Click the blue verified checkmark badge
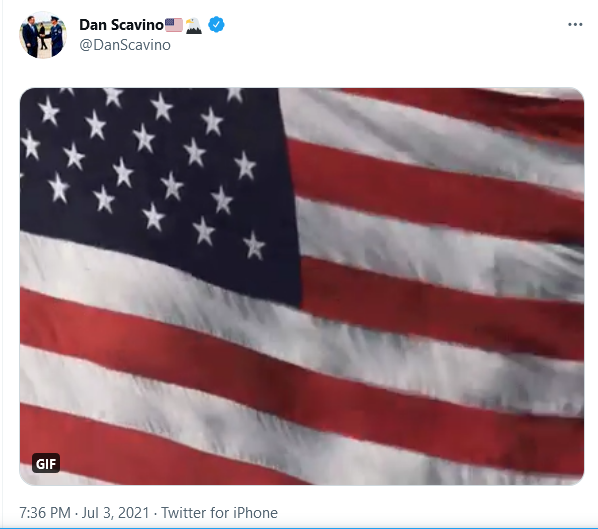 point(216,25)
